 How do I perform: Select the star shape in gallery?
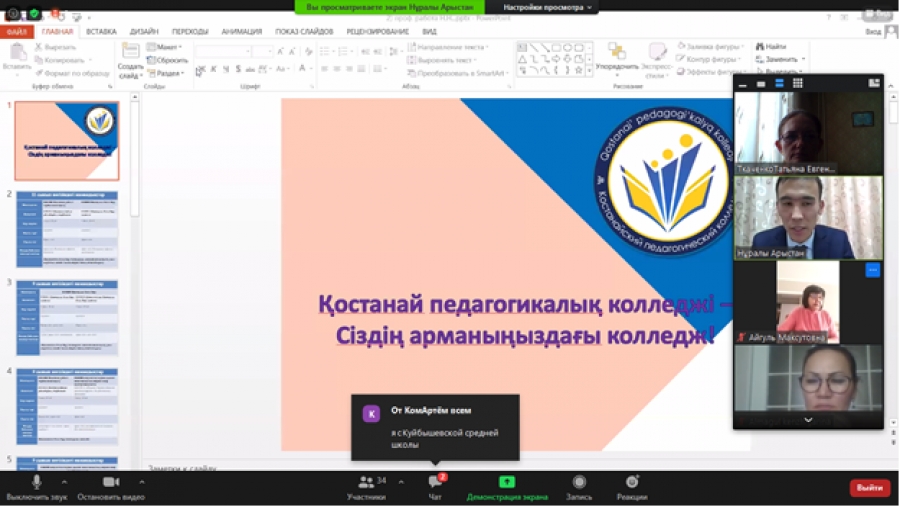pyautogui.click(x=579, y=71)
